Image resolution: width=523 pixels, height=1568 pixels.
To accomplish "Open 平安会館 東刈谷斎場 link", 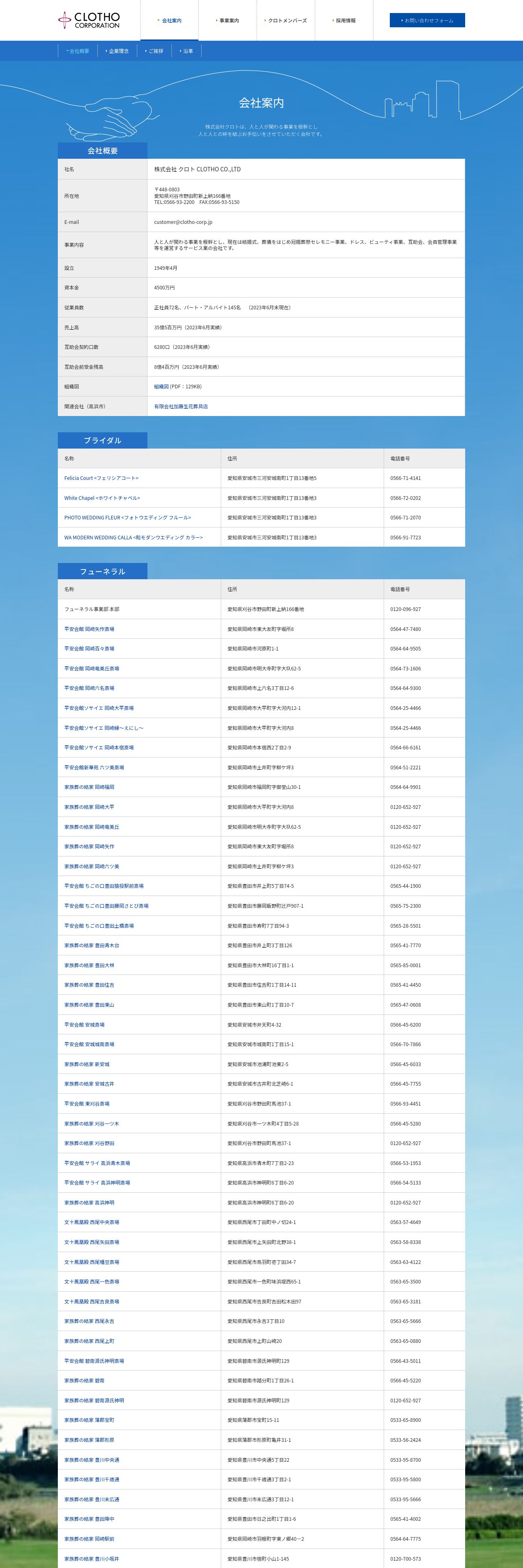I will coord(87,1104).
